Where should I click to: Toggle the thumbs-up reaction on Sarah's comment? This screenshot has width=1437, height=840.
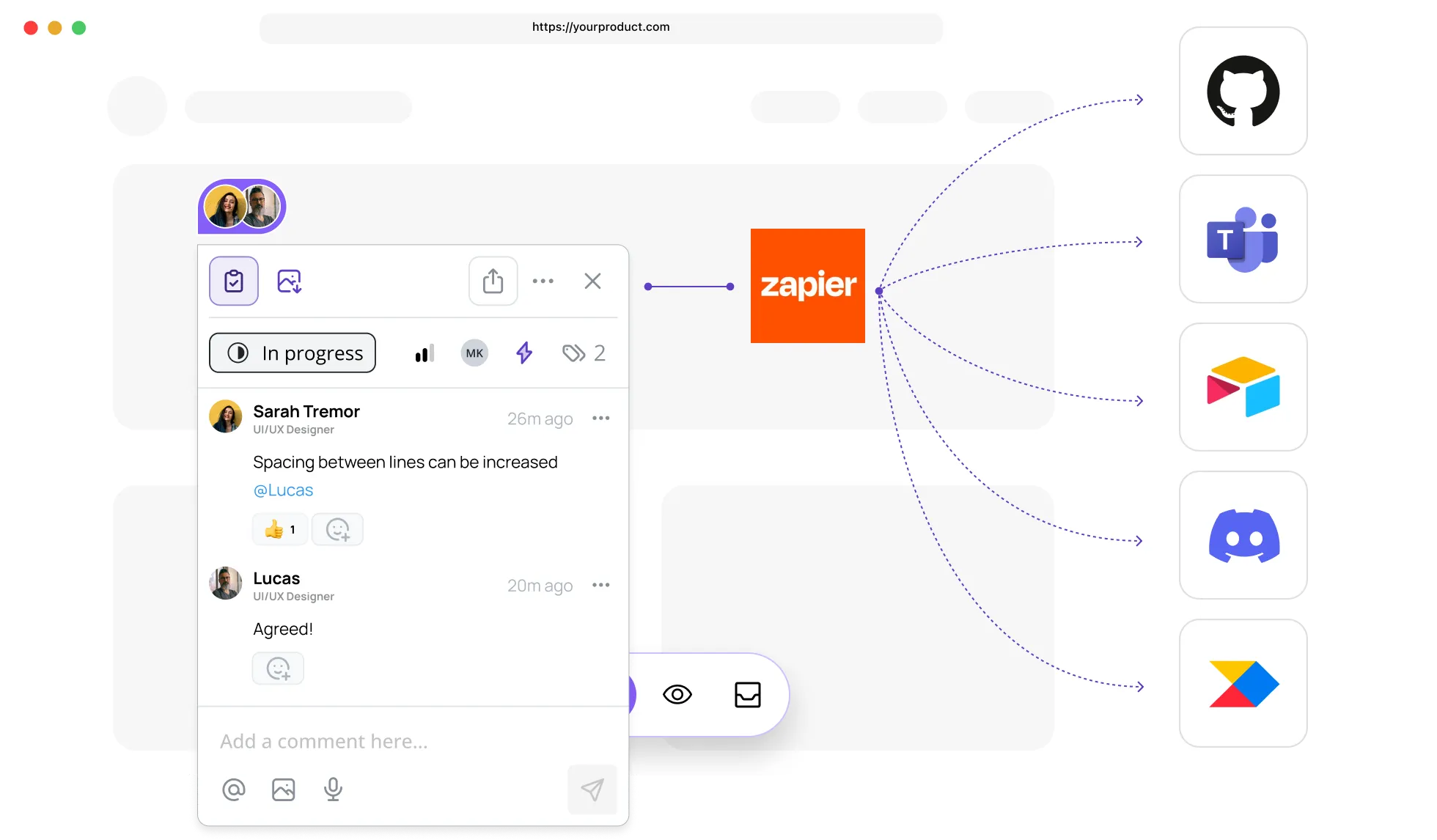[x=279, y=528]
